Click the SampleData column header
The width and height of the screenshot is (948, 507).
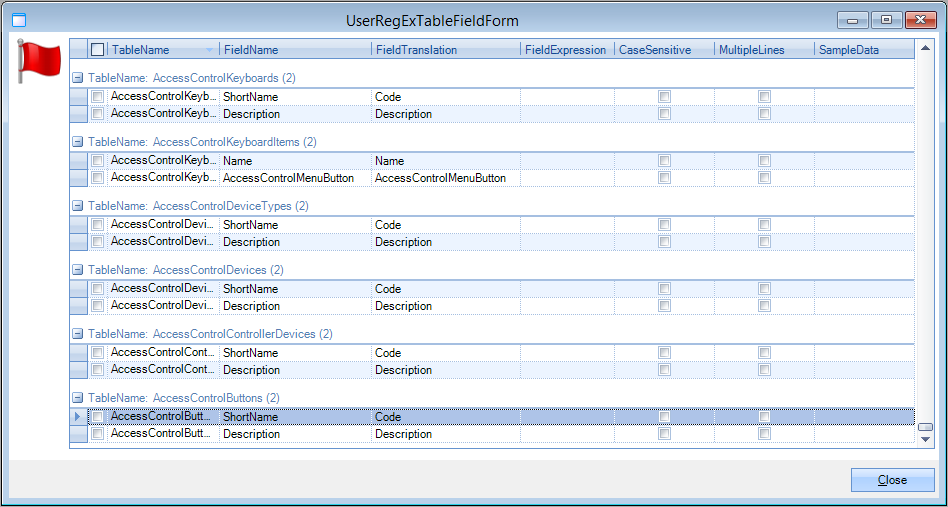(862, 50)
